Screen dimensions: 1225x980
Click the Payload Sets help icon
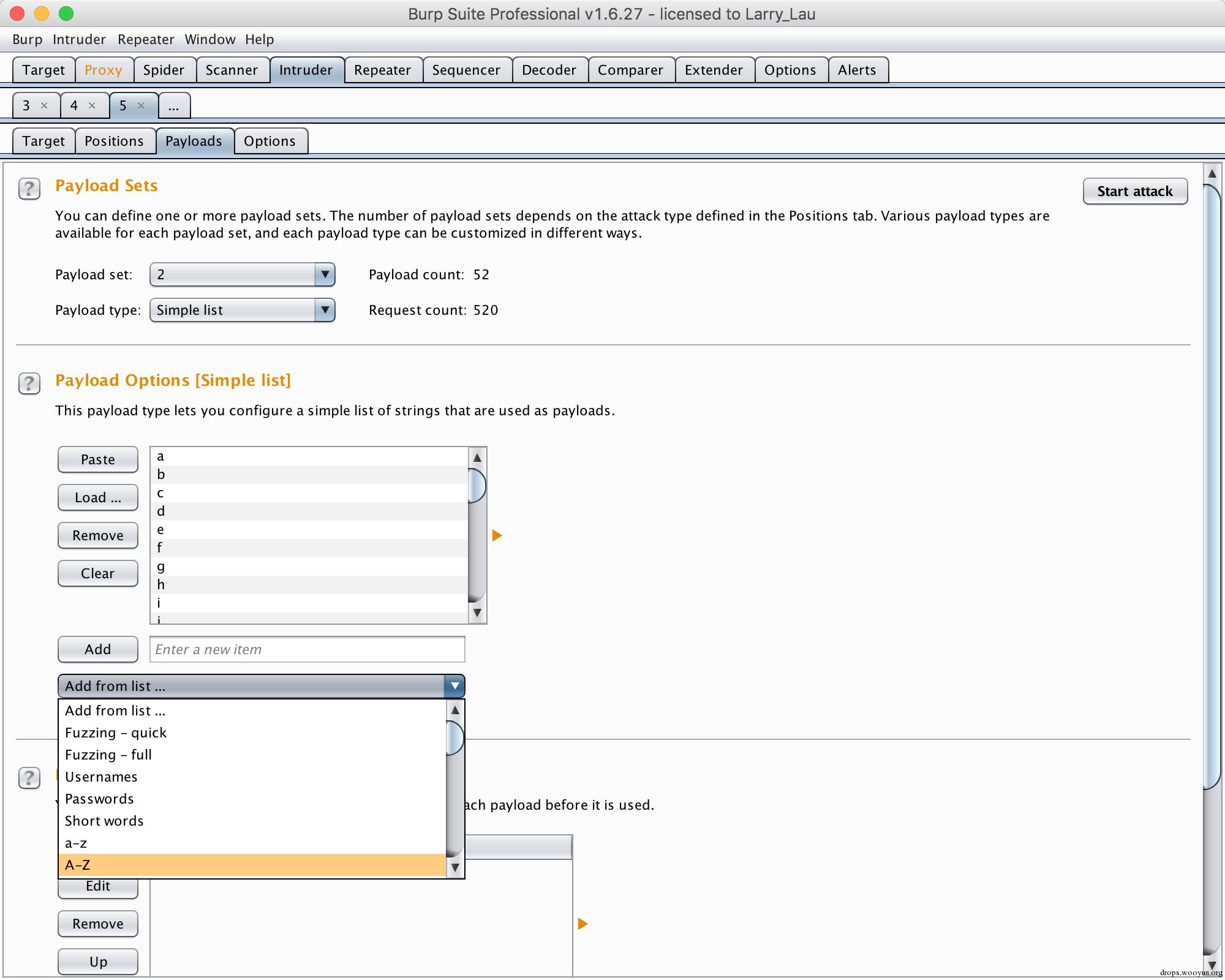[29, 189]
